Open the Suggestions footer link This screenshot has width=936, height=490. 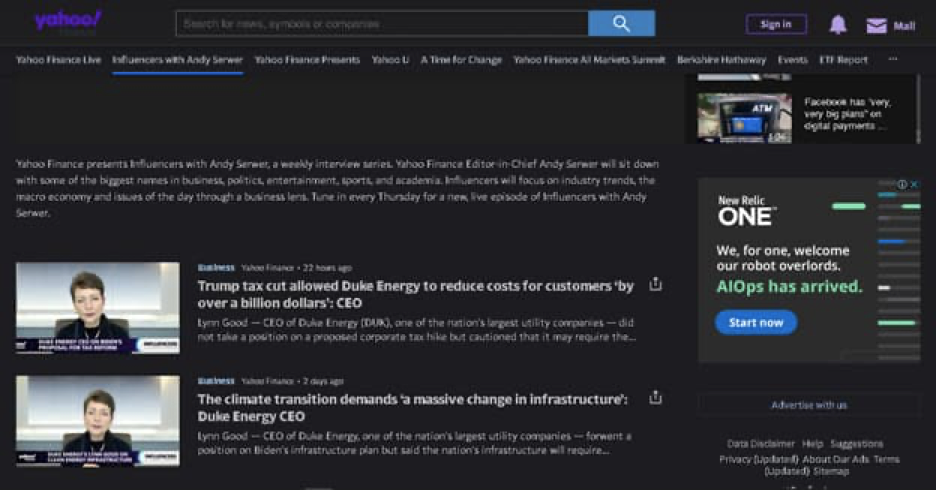[857, 443]
